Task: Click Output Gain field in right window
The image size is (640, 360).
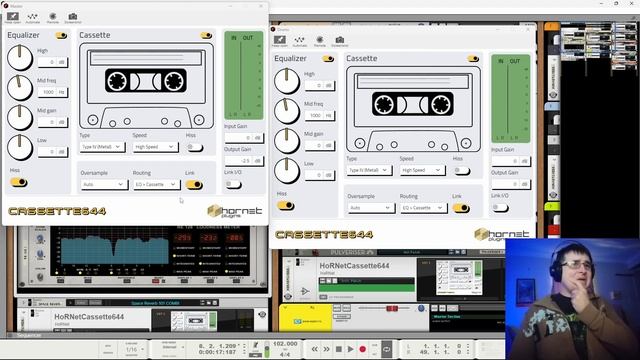Action: point(511,184)
